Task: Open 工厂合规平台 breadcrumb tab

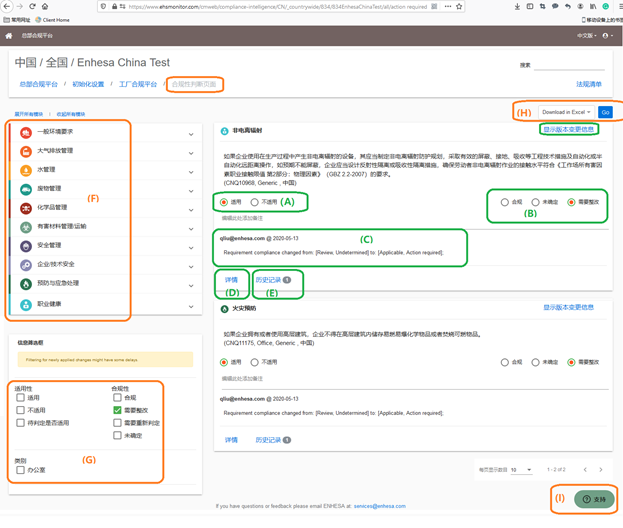Action: (x=138, y=84)
